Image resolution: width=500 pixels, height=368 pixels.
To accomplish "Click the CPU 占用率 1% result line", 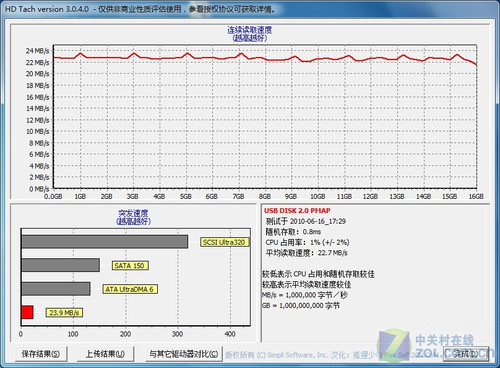I will (x=307, y=242).
